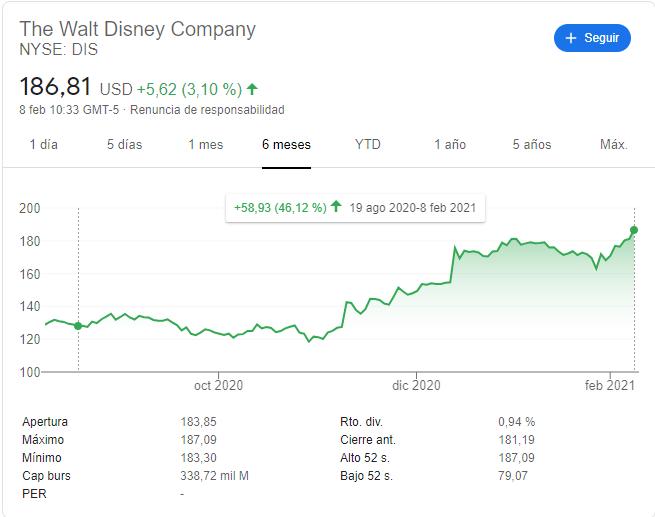Switch to the 5 días range tab
The image size is (655, 517).
point(124,144)
